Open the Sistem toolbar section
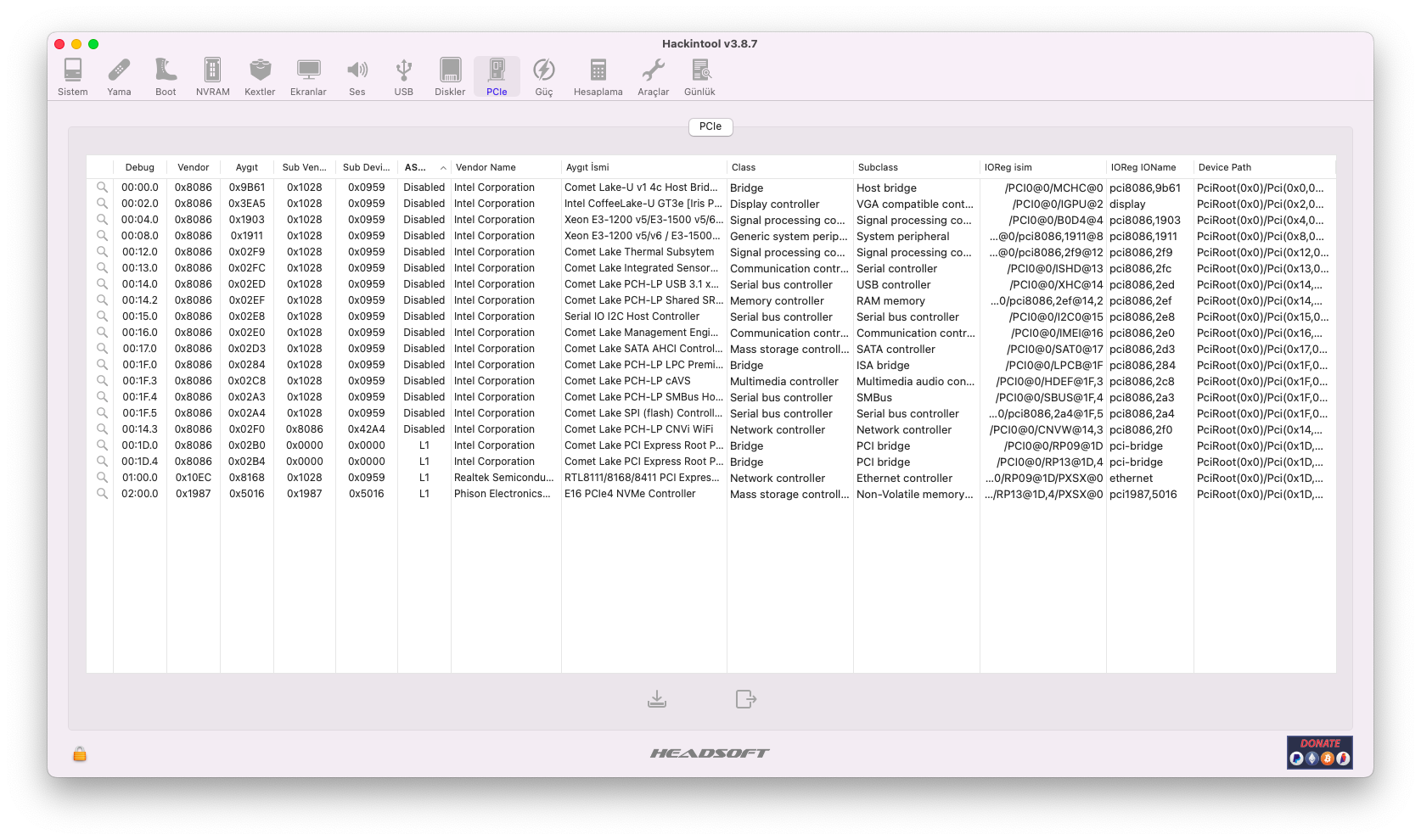Image resolution: width=1421 pixels, height=840 pixels. [73, 77]
